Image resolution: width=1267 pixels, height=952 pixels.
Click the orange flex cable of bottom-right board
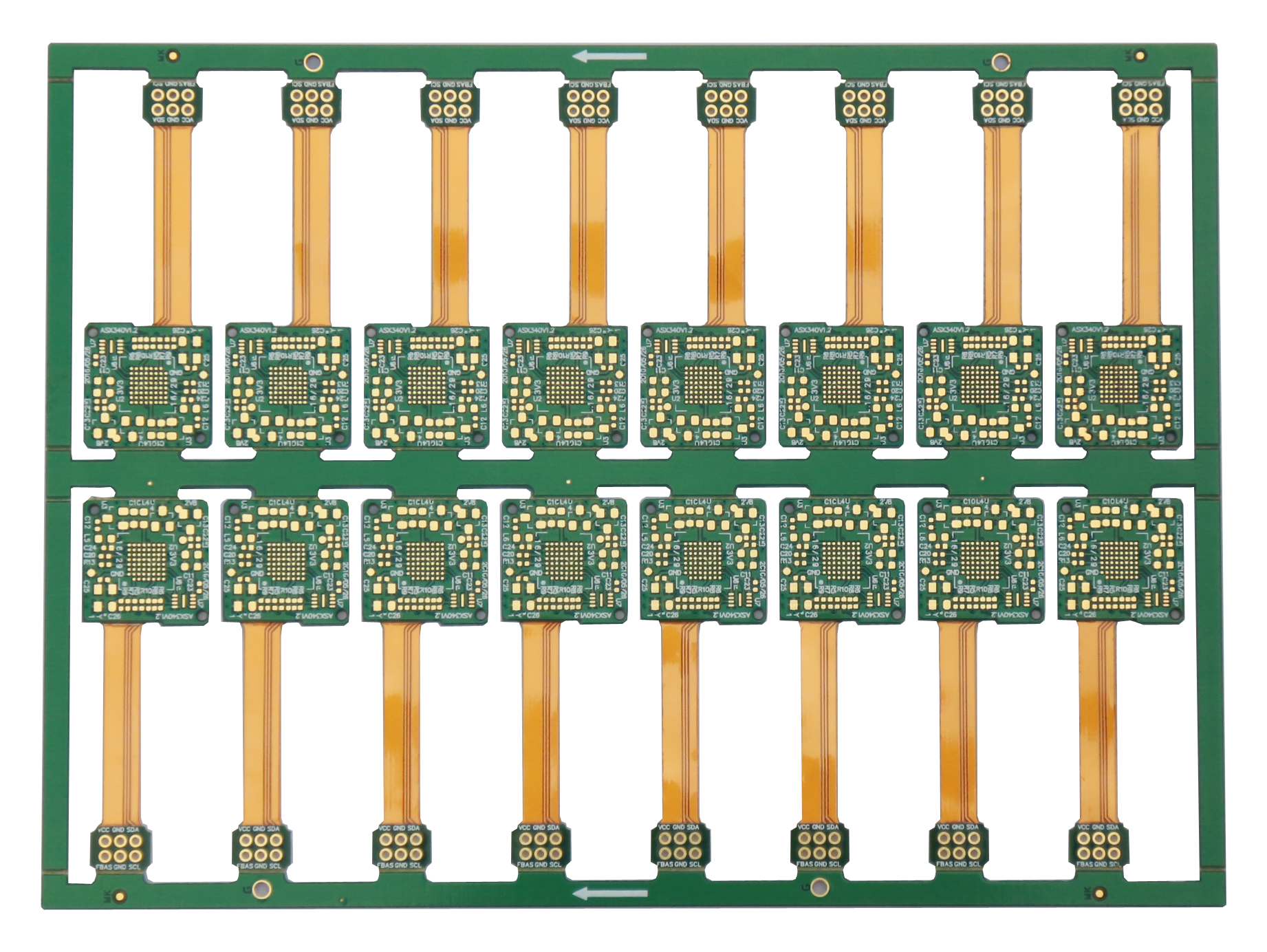[x=1098, y=722]
